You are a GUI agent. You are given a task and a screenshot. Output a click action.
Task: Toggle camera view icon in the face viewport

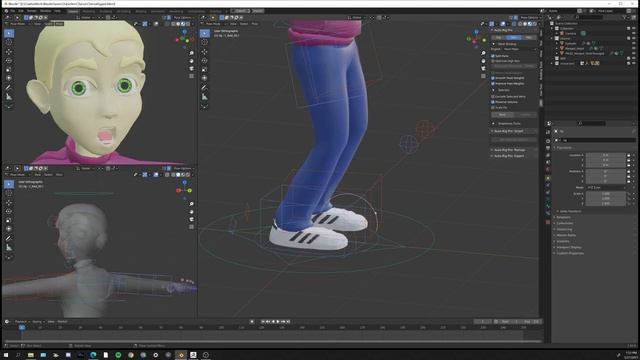(x=191, y=69)
